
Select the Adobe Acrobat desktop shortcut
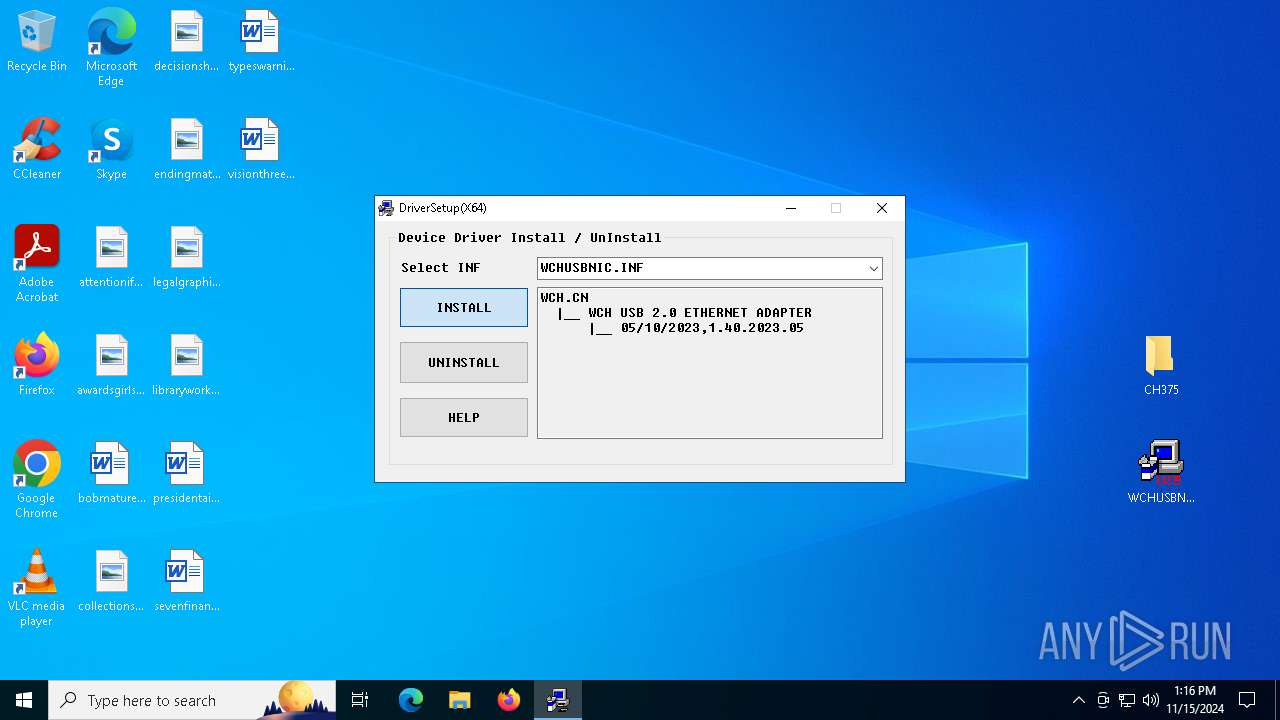pos(37,264)
